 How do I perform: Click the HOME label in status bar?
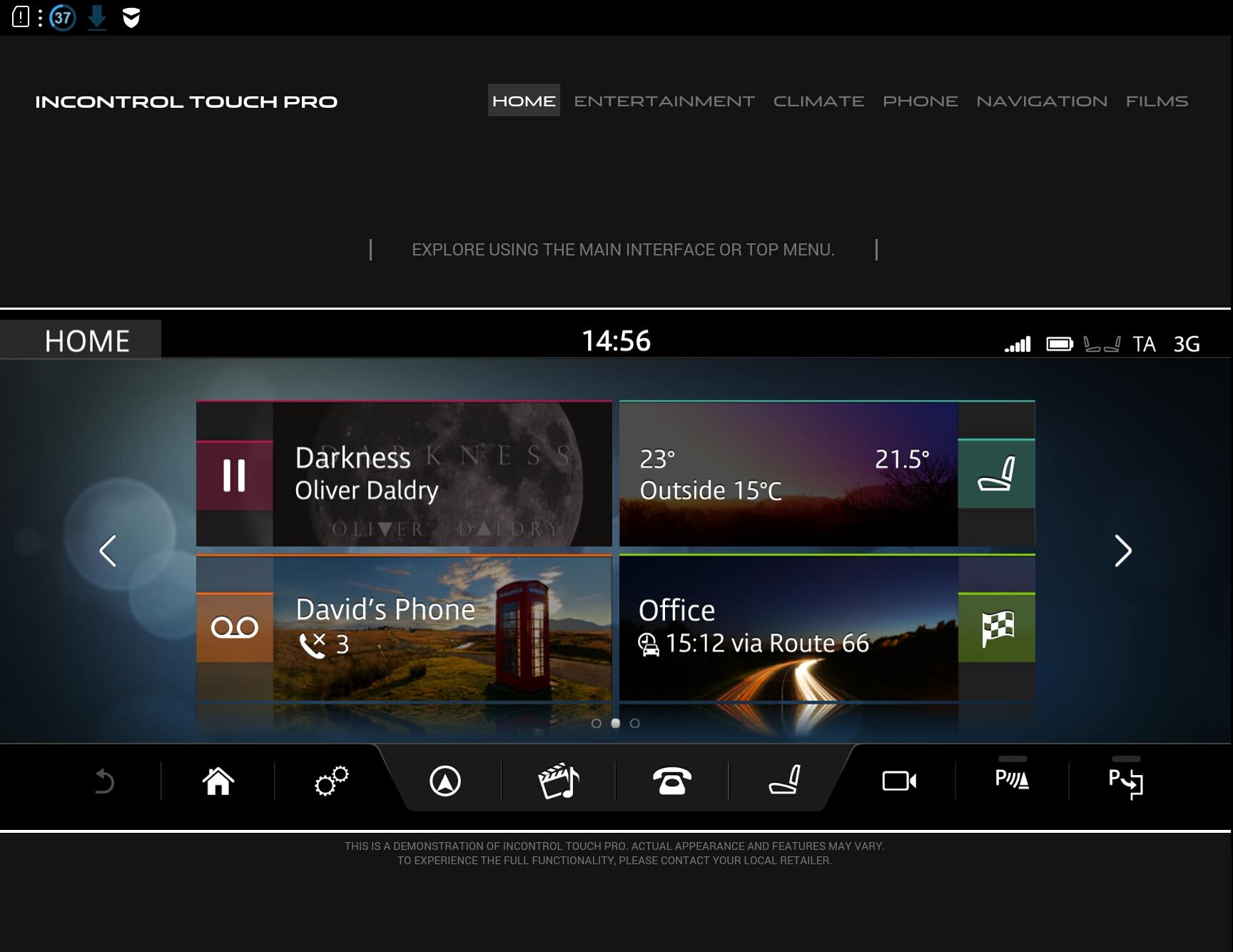point(87,340)
